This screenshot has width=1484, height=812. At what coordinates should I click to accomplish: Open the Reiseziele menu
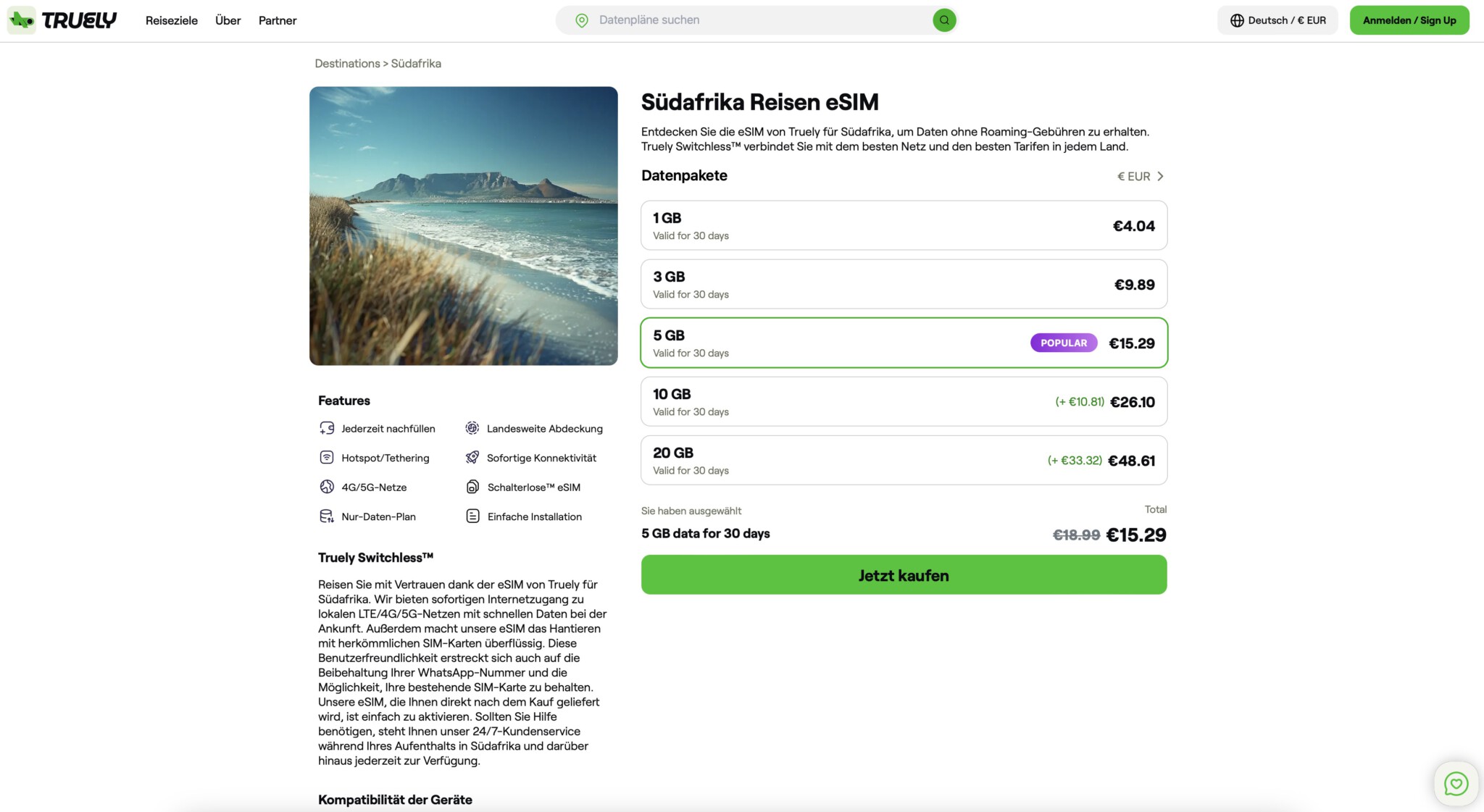pos(172,20)
